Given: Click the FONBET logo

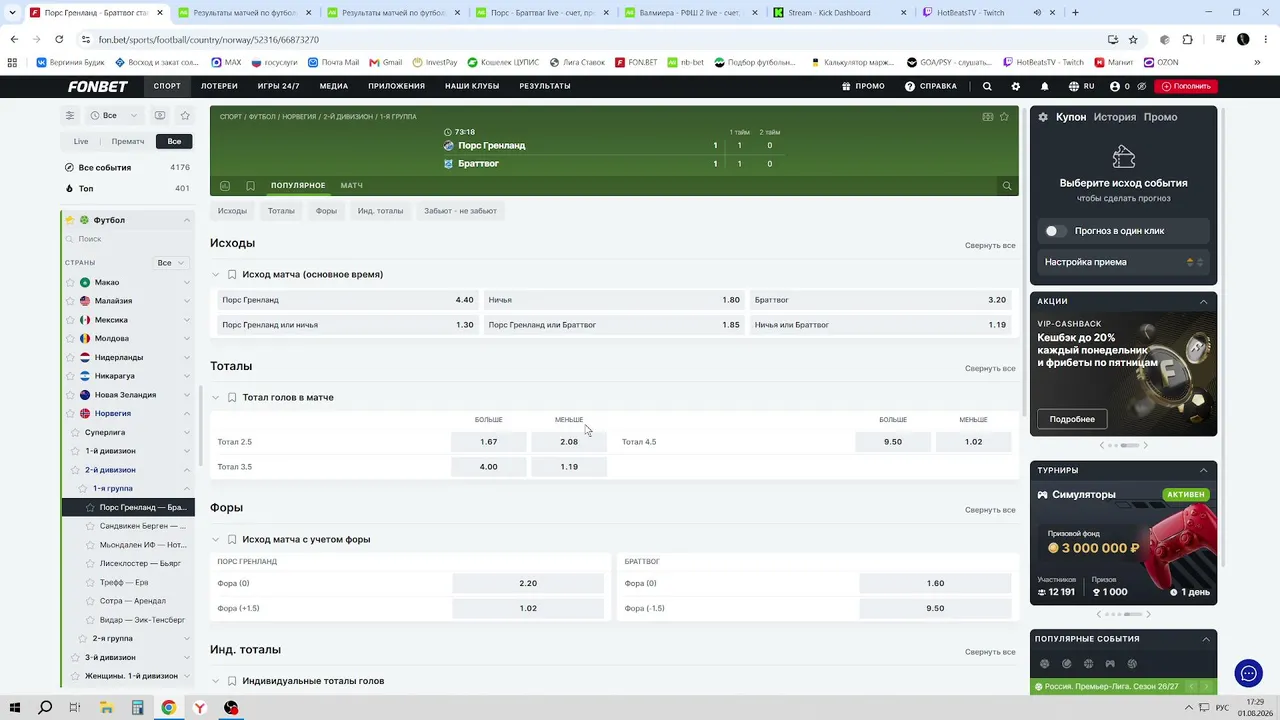Looking at the screenshot, I should (x=98, y=86).
